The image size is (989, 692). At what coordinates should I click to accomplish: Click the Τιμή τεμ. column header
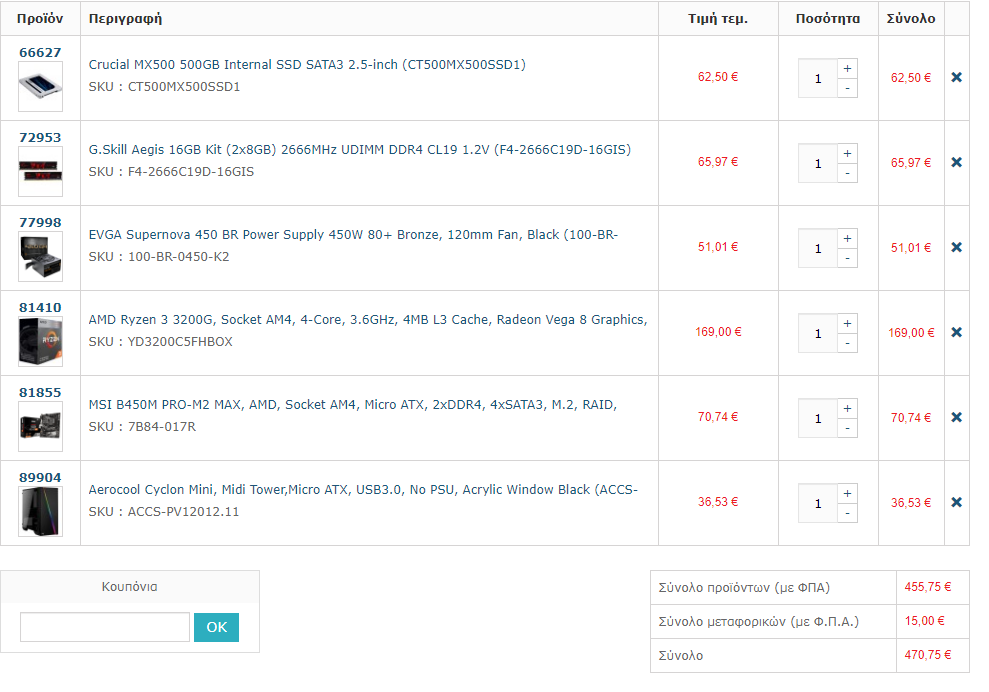tap(718, 18)
